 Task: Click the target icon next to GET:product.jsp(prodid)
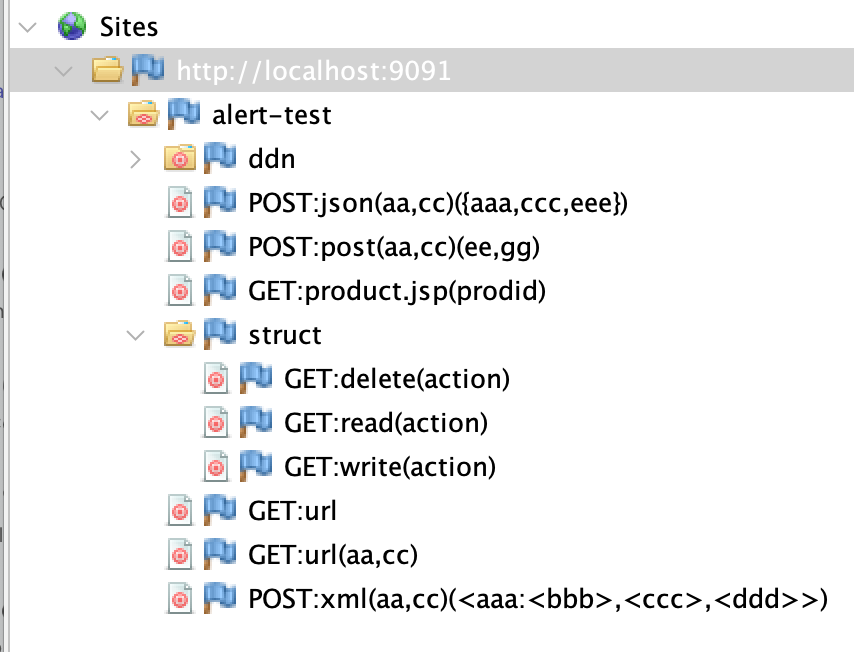(x=181, y=290)
